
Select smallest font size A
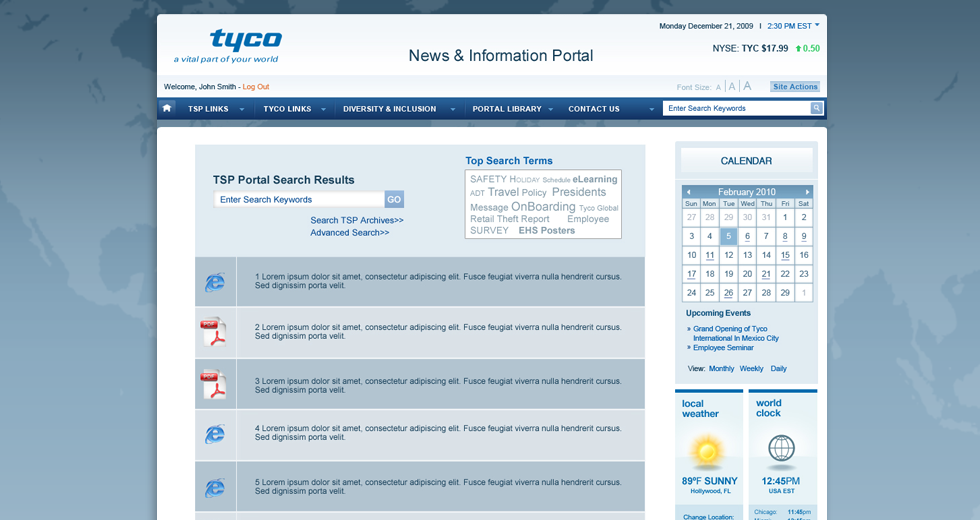pos(718,88)
